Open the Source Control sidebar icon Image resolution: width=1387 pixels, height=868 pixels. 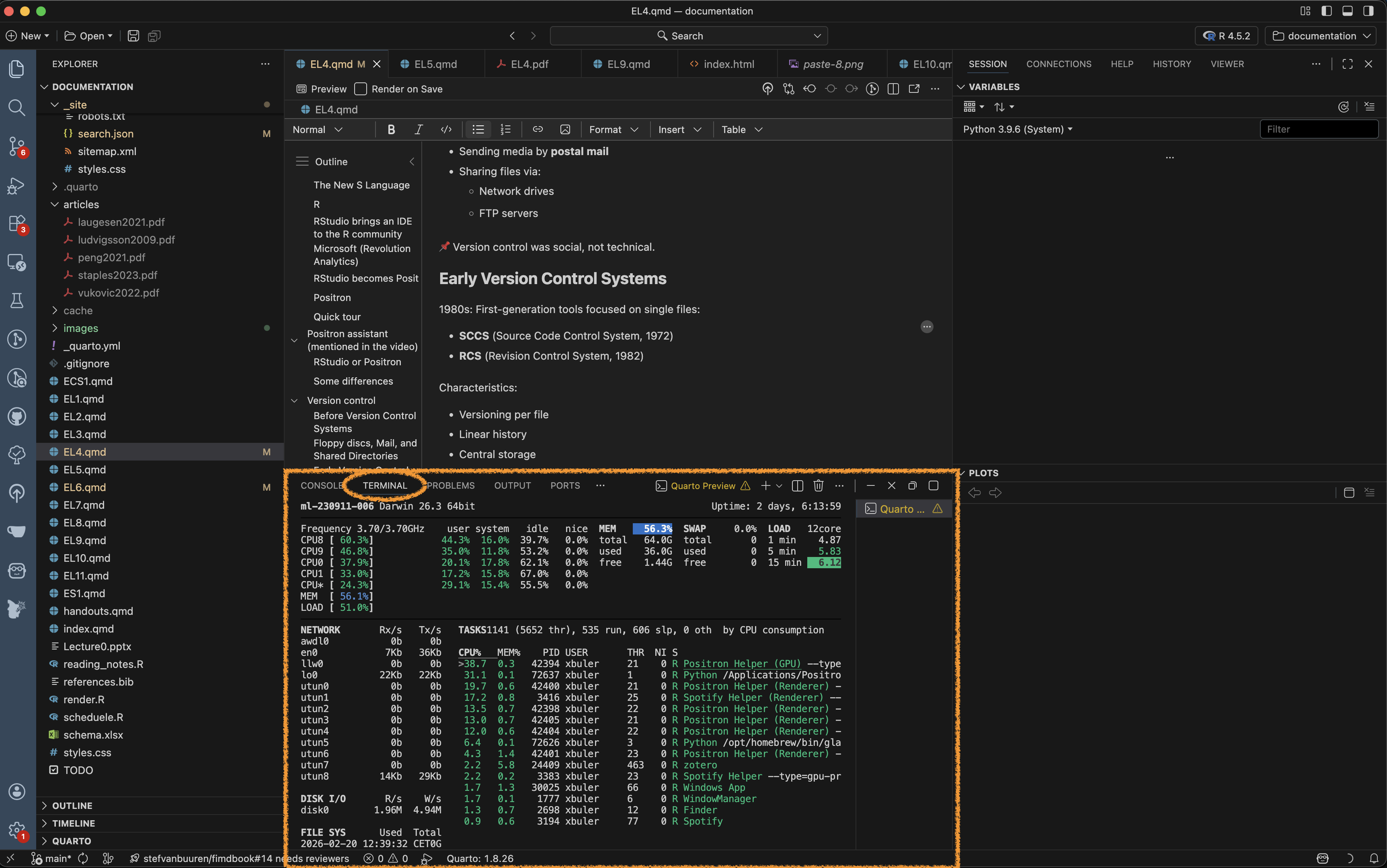click(16, 146)
